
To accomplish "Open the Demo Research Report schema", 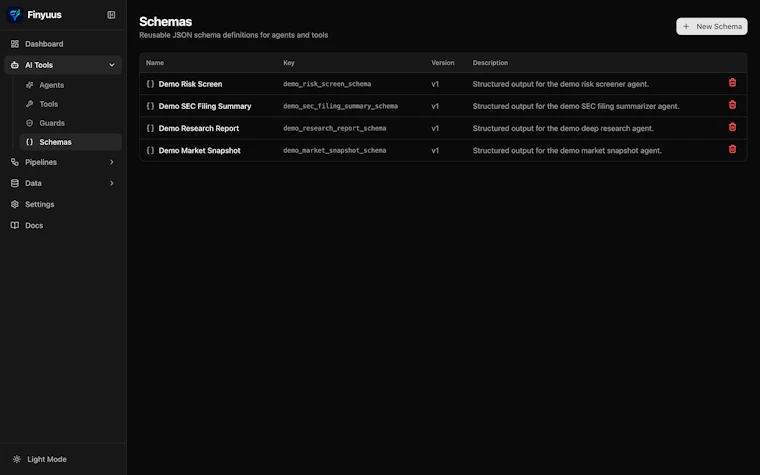I will coord(199,128).
